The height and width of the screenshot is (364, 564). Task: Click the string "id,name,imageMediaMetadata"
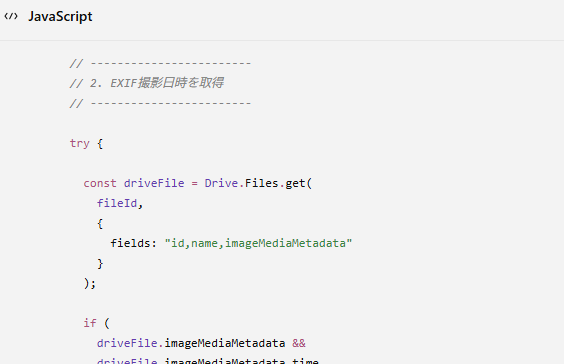point(258,243)
